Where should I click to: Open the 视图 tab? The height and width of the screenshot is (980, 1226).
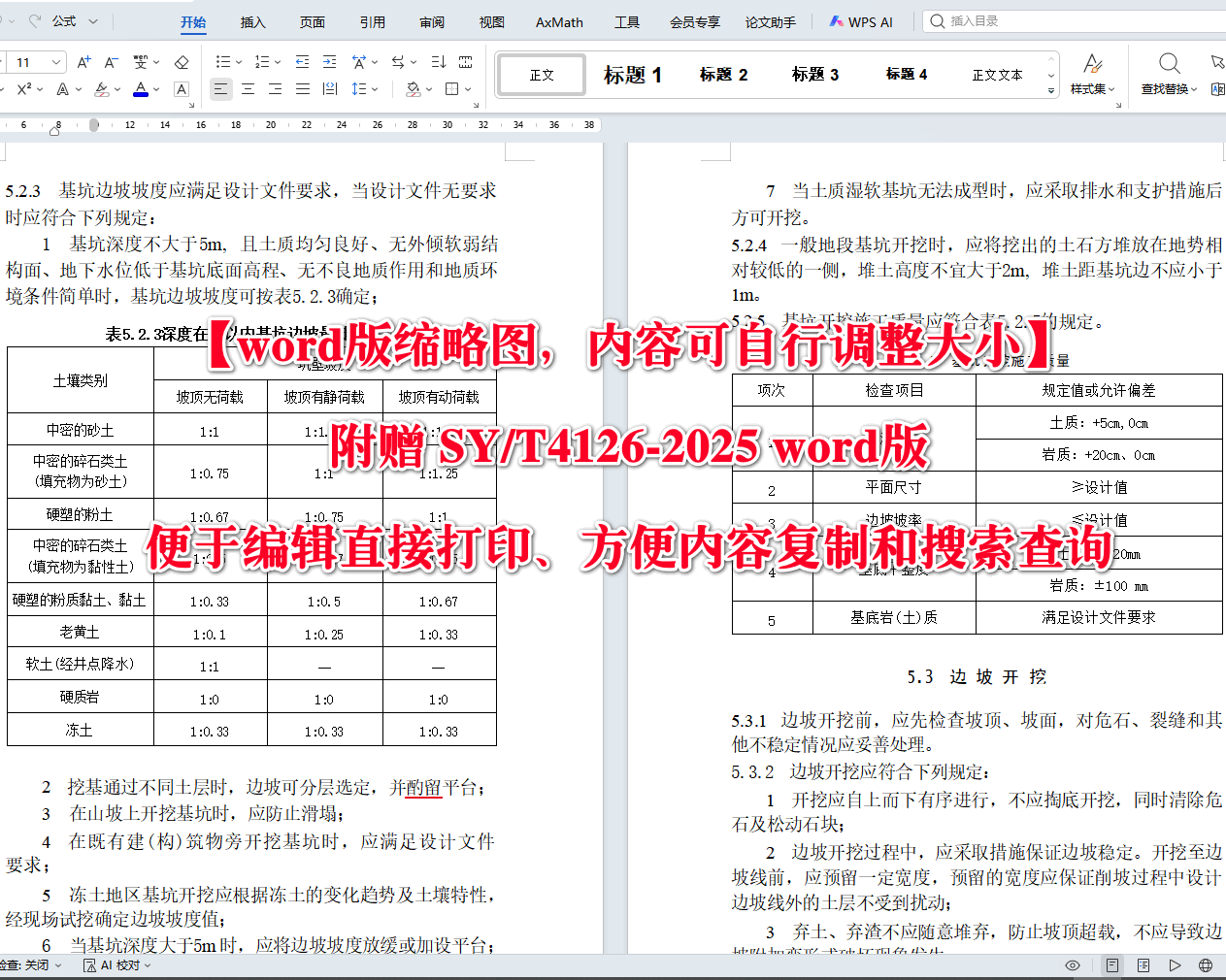[492, 21]
